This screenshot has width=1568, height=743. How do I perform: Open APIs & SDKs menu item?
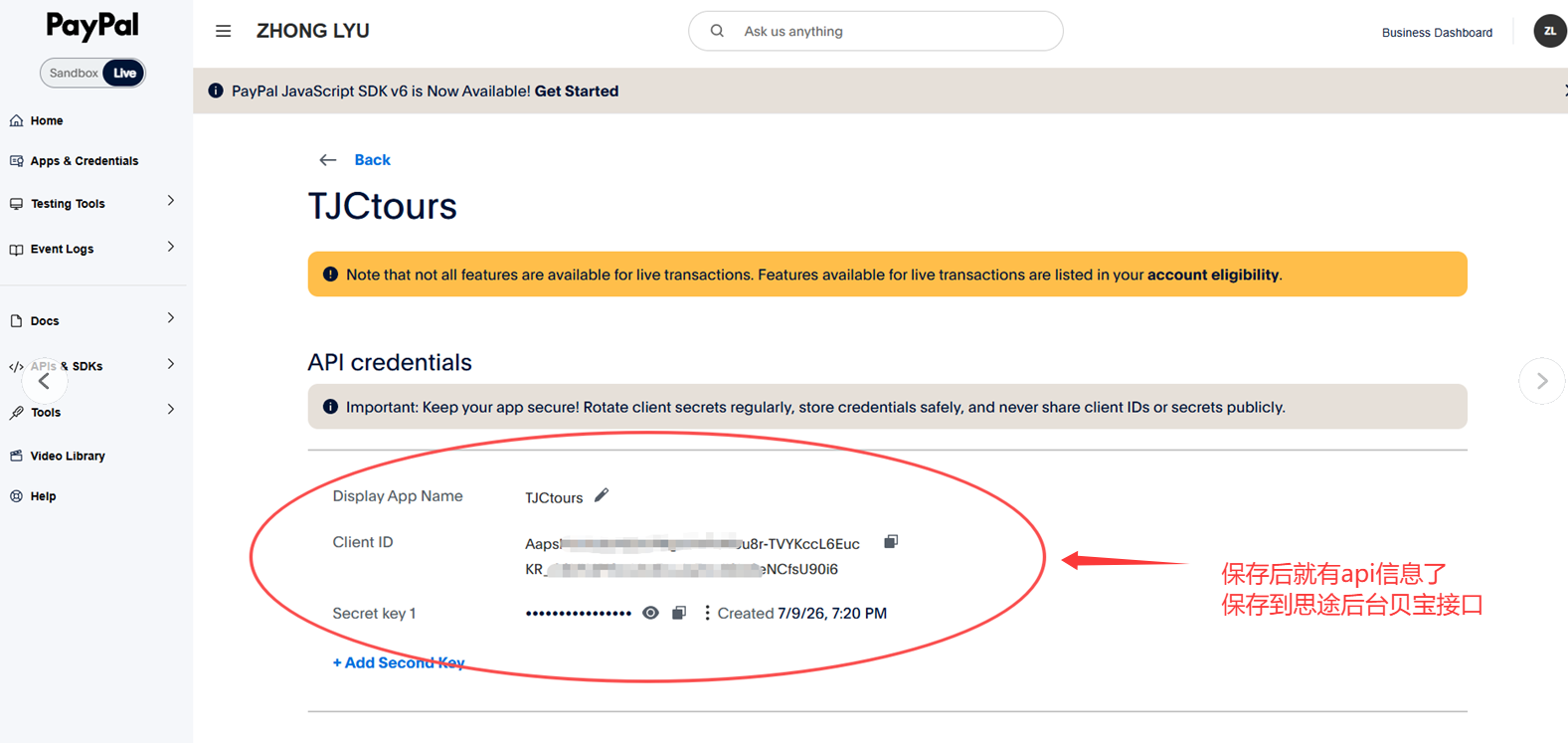tap(67, 367)
